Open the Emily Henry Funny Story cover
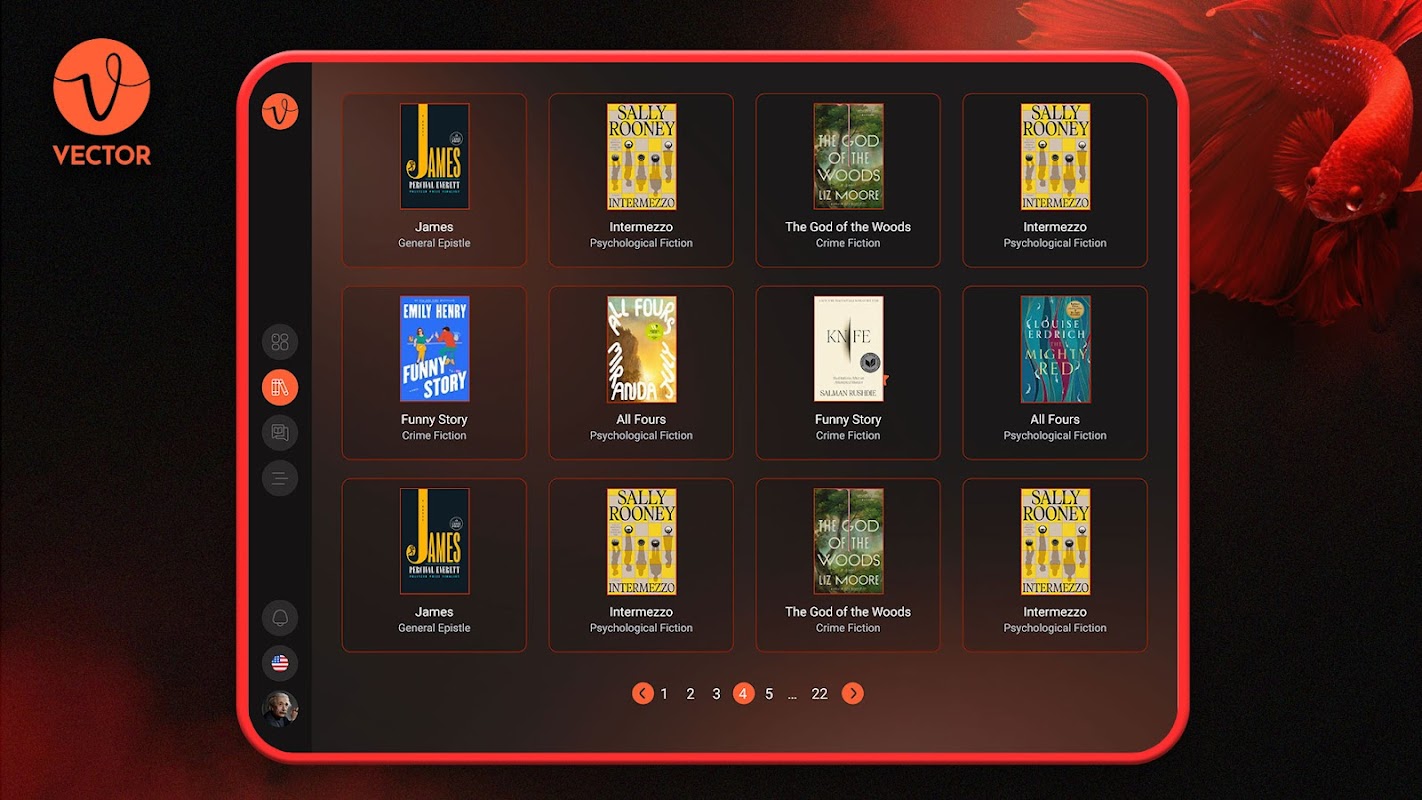This screenshot has height=800, width=1422. (x=435, y=349)
